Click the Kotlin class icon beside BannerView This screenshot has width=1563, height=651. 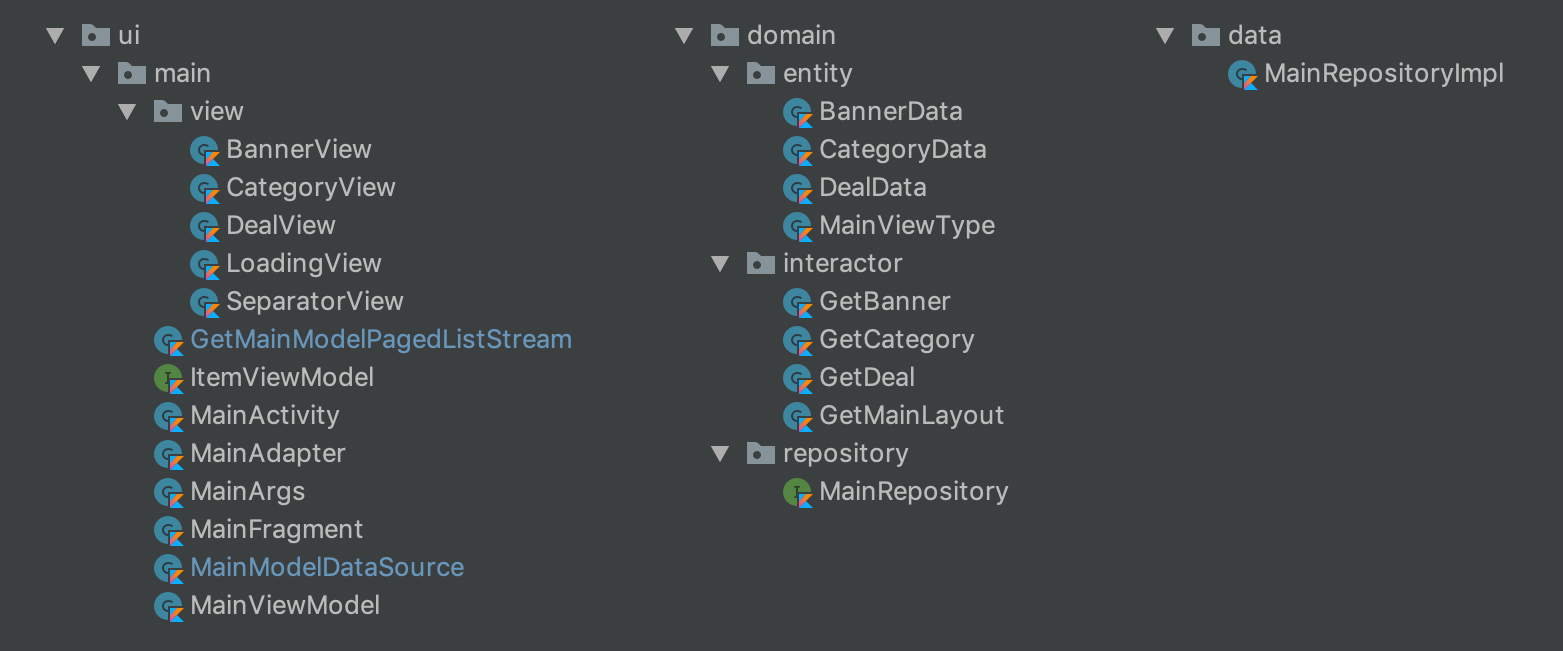[x=205, y=149]
